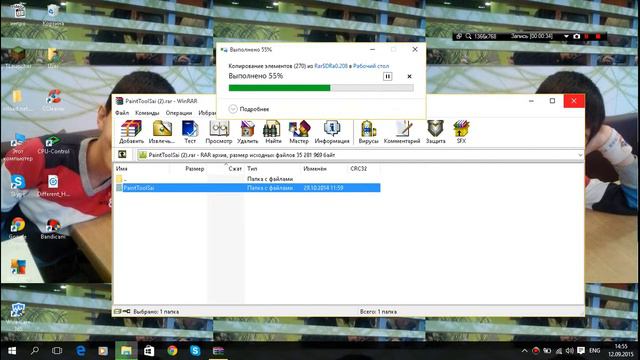The width and height of the screenshot is (640, 360).
Task: Click the drive/key icon in WinRAR status bar
Action: point(122,311)
